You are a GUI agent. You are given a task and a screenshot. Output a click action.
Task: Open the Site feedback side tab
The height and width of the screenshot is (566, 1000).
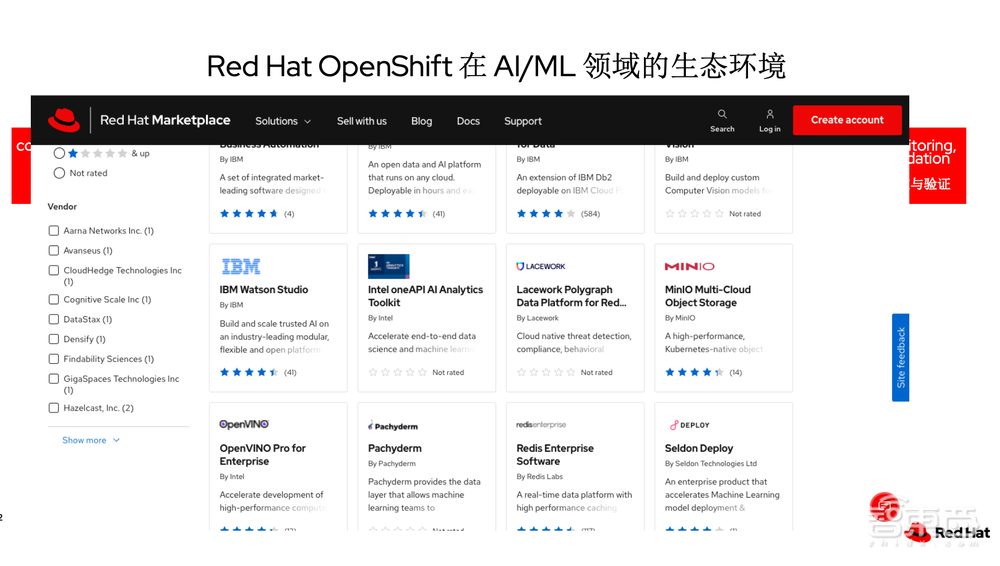tap(900, 357)
